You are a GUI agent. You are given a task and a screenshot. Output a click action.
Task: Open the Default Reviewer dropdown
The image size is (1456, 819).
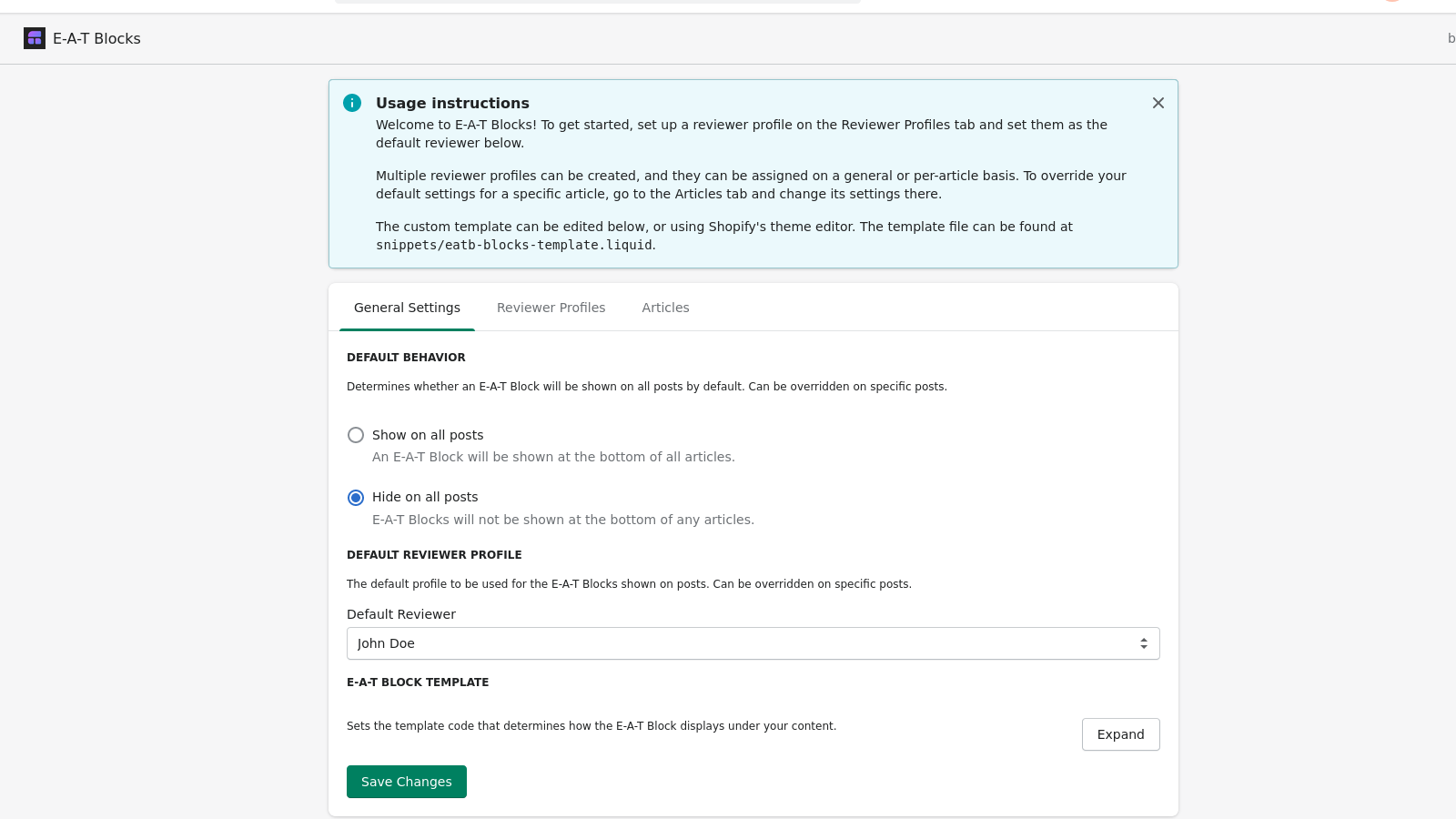coord(753,643)
